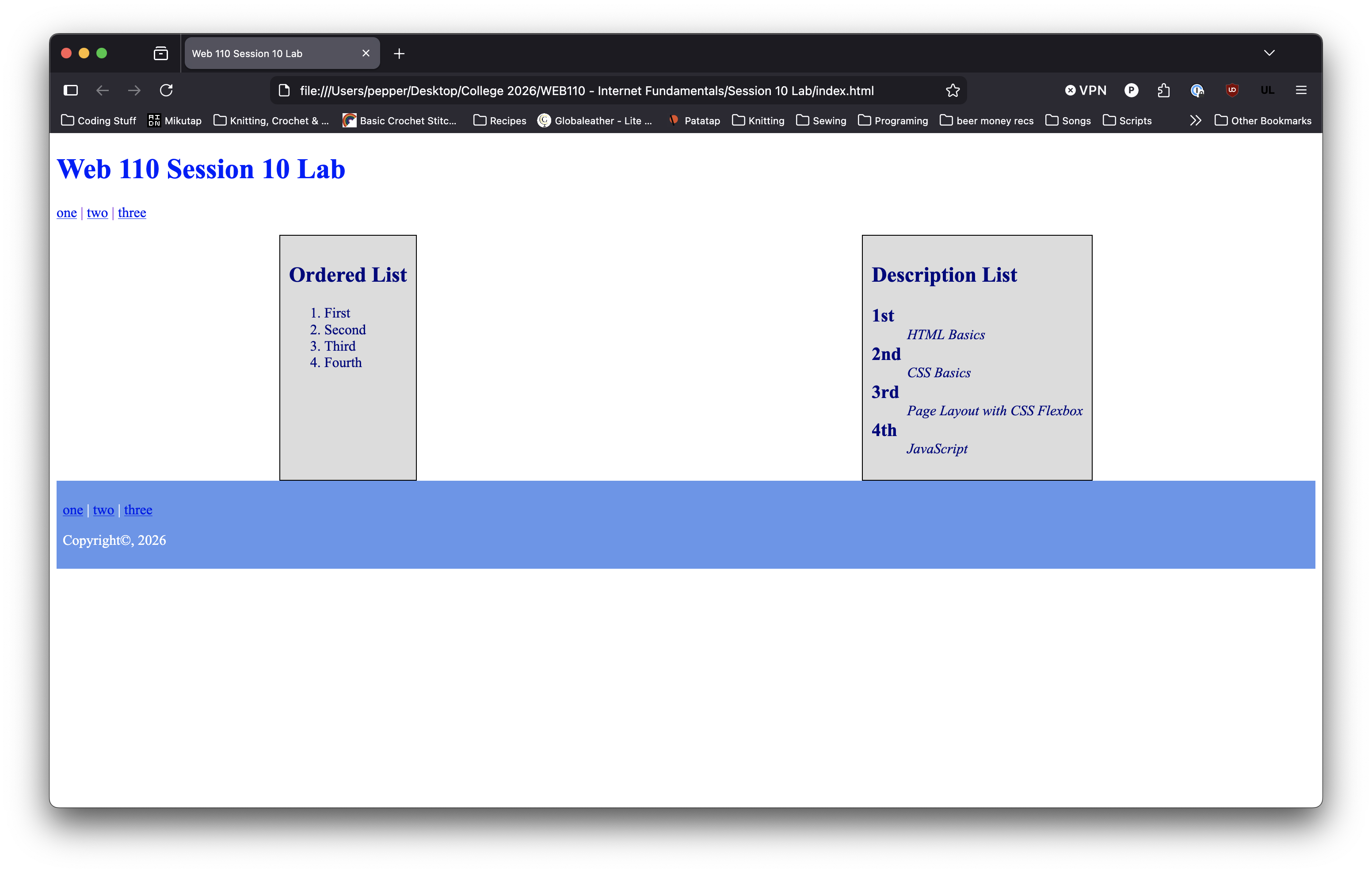Open the Other Bookmarks folder
This screenshot has height=873, width=1372.
tap(1263, 120)
